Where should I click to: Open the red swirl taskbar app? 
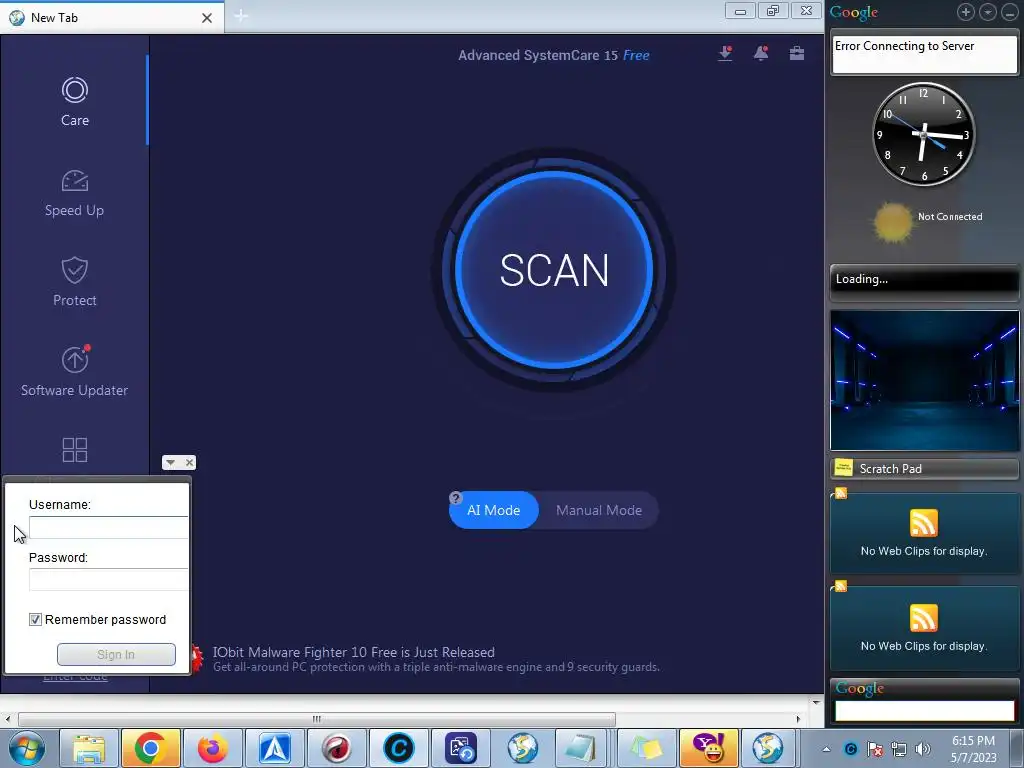point(336,748)
